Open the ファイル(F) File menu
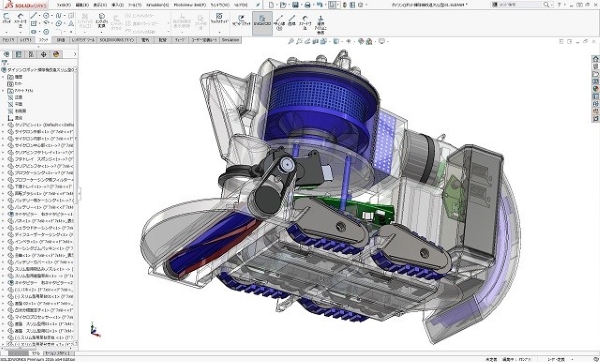 point(64,5)
